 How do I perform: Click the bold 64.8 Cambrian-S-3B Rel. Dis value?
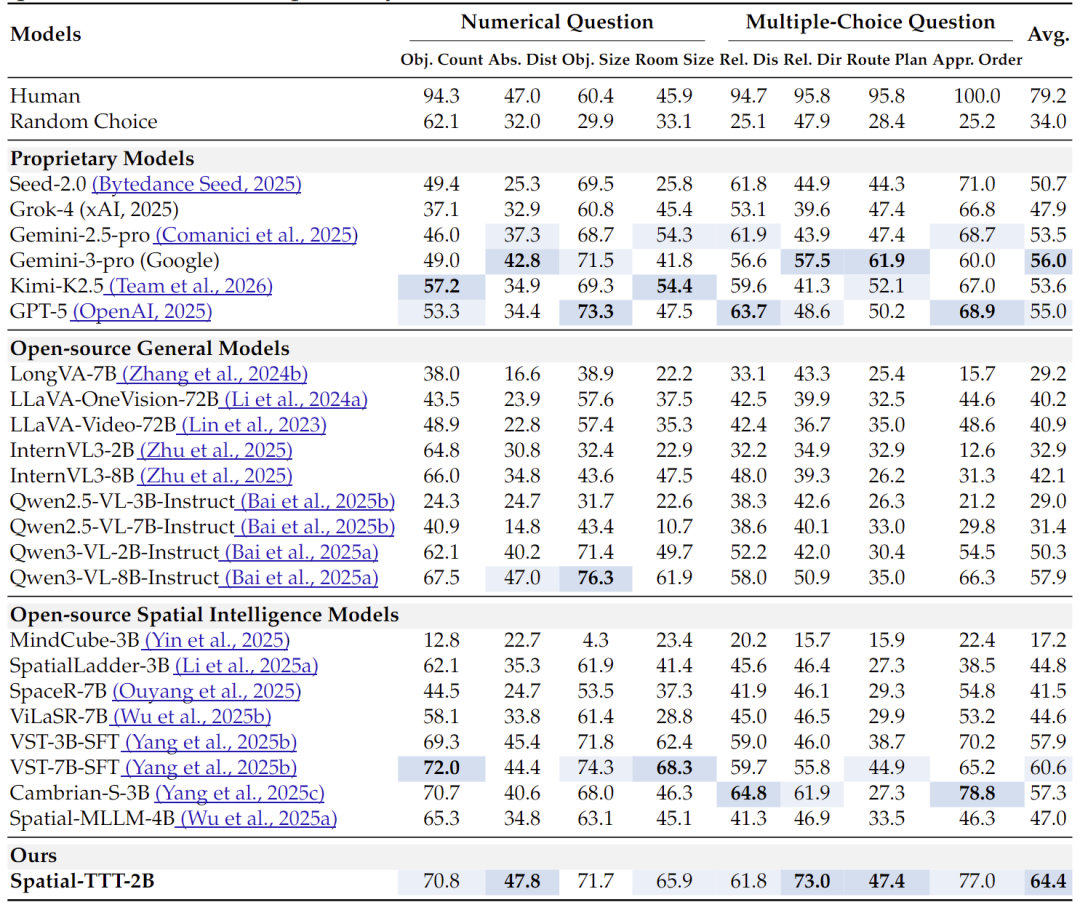749,794
